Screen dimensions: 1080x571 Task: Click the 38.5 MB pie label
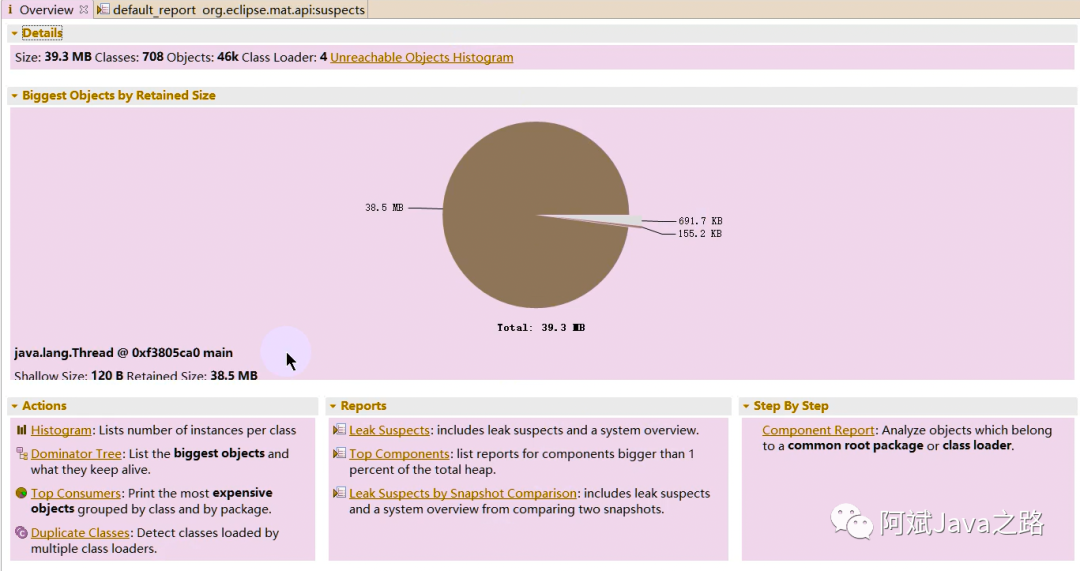pos(384,207)
